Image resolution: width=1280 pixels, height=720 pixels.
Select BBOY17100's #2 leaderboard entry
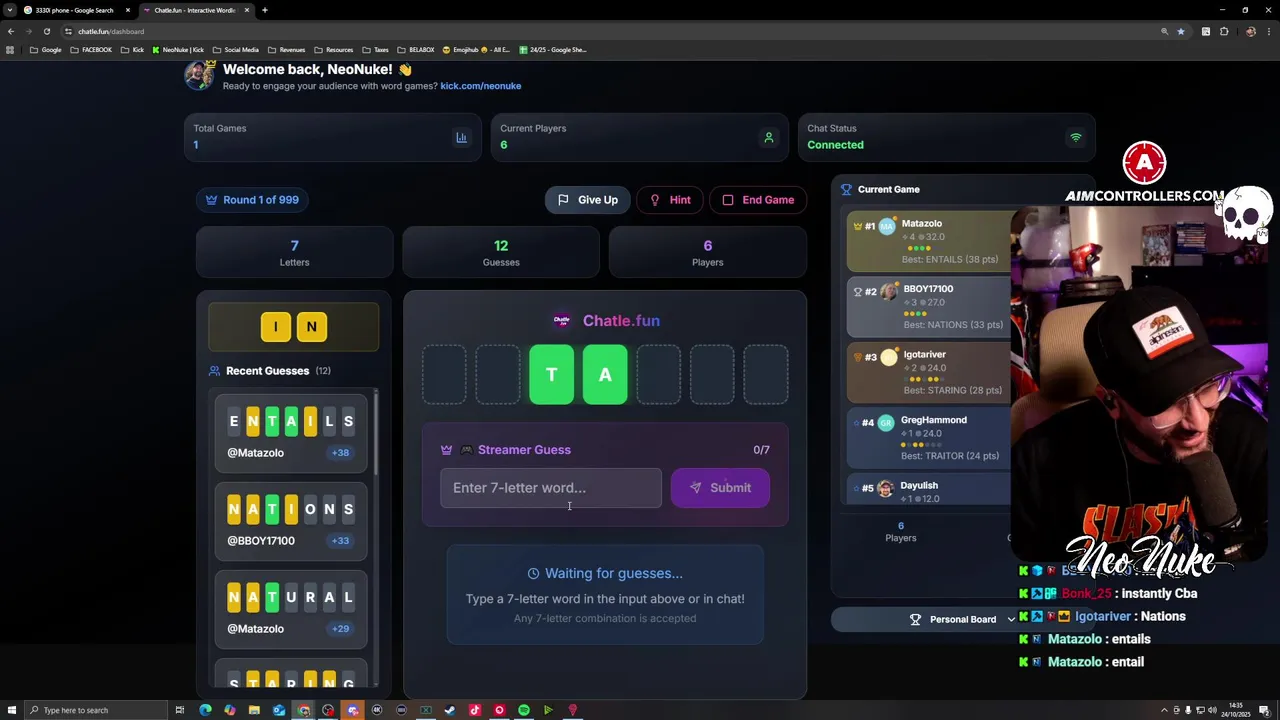928,307
